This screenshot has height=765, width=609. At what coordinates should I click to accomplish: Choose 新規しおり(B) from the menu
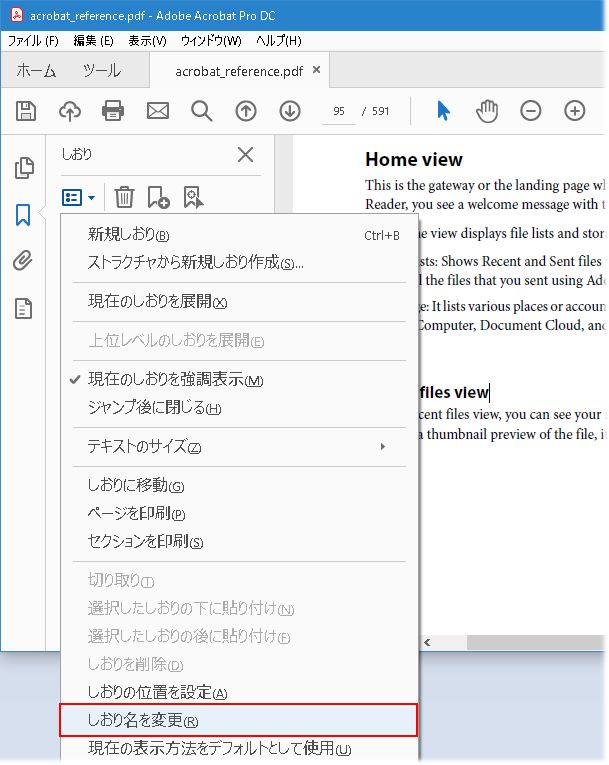pyautogui.click(x=239, y=235)
